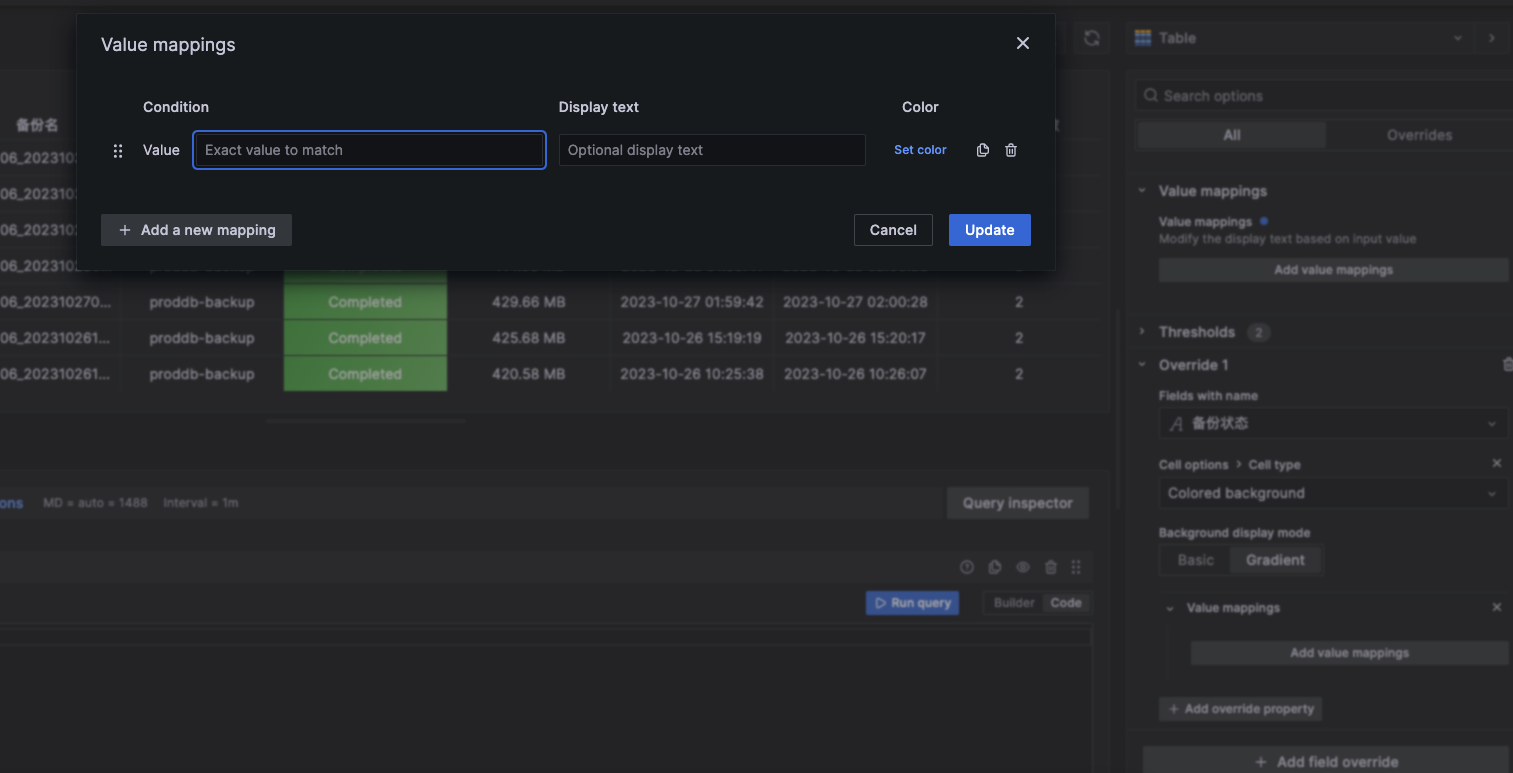Click Set color link
The image size is (1513, 773).
[920, 150]
